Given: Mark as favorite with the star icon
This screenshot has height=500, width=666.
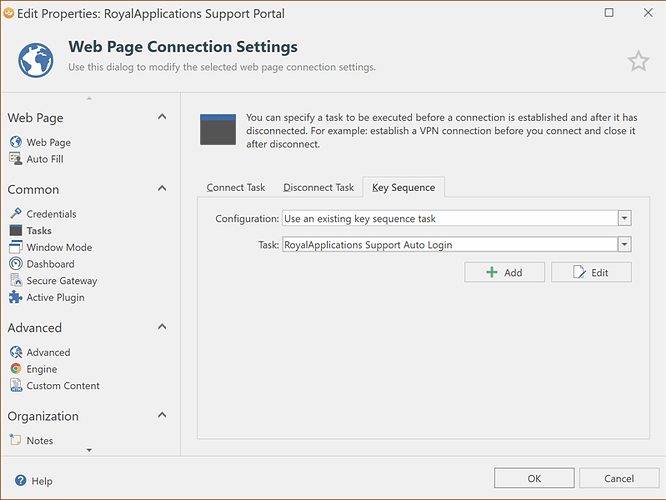Looking at the screenshot, I should pos(638,62).
